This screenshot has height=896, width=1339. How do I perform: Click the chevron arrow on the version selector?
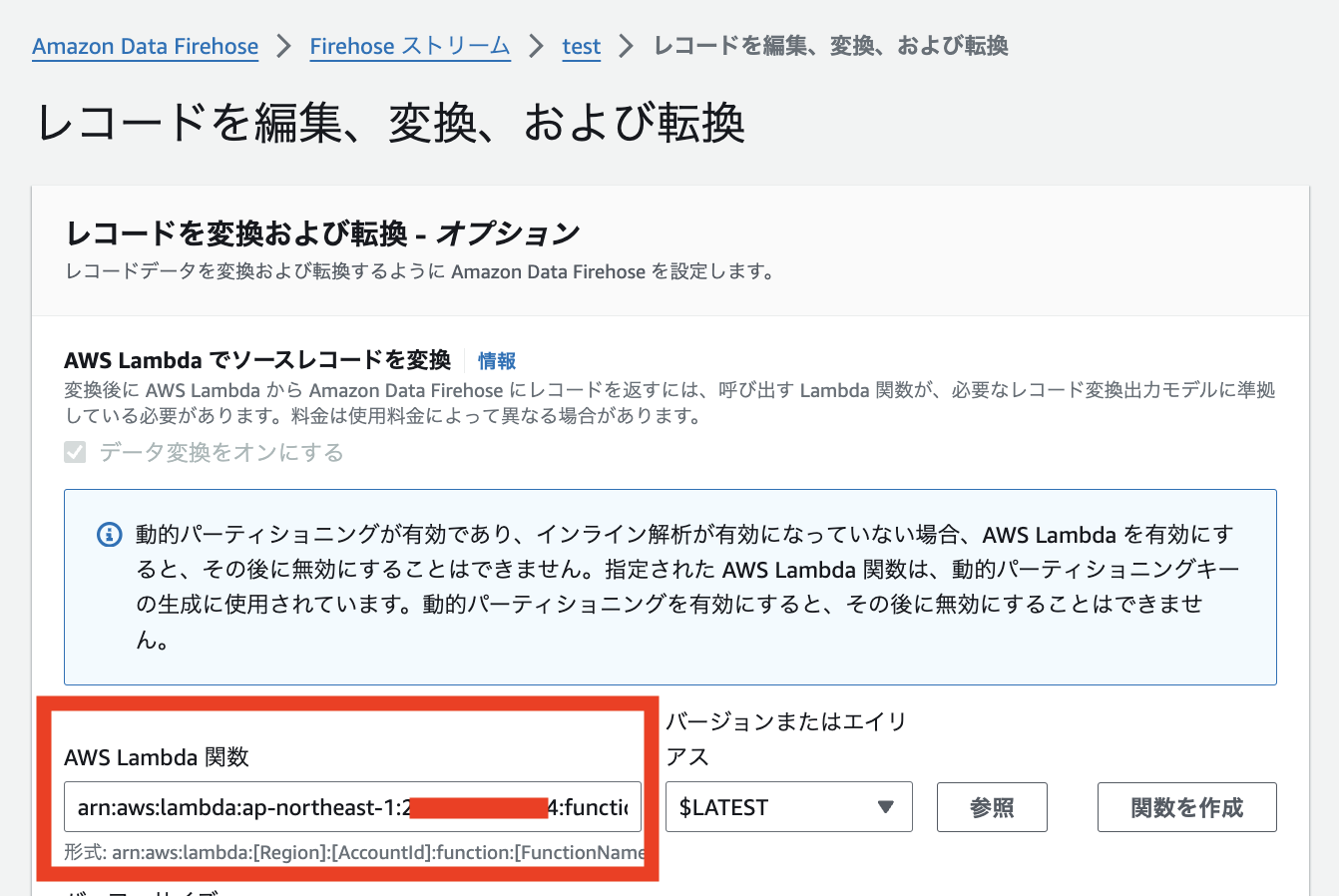point(887,806)
